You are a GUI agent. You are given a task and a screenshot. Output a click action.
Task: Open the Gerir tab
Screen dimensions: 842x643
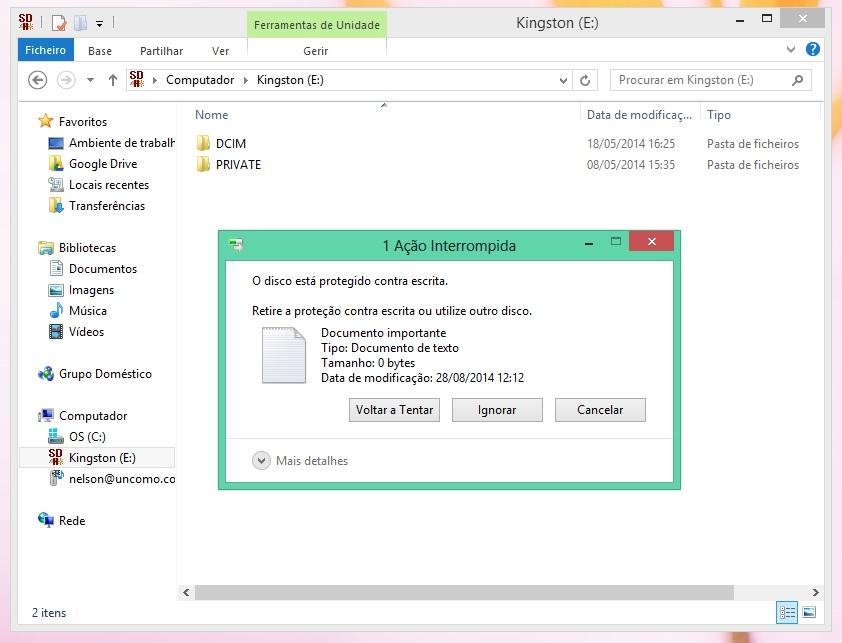(x=315, y=51)
